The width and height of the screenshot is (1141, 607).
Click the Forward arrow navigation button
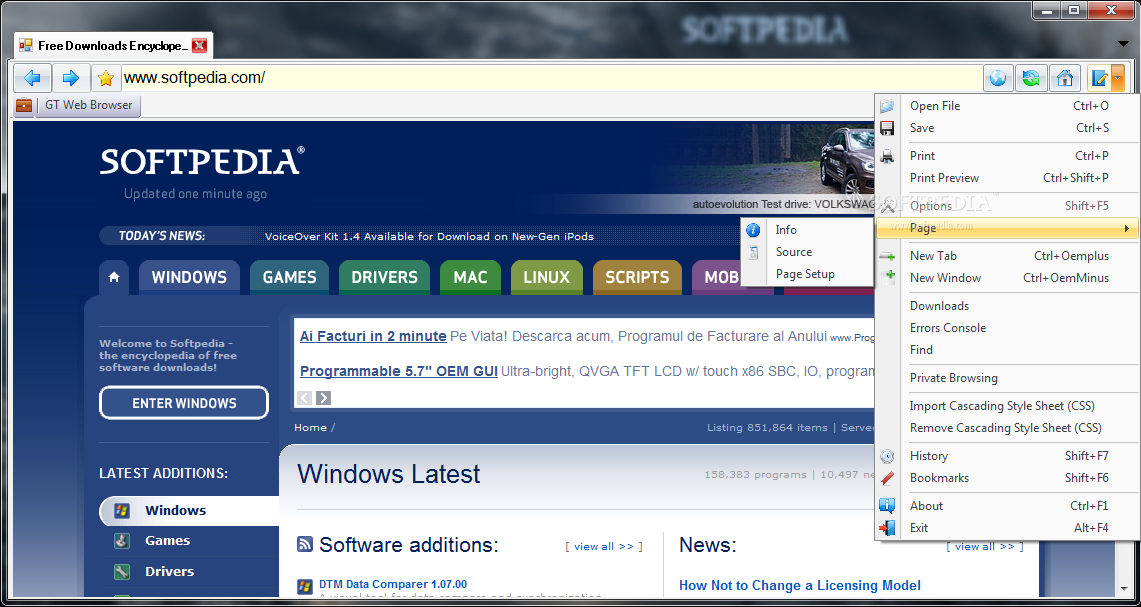[71, 78]
